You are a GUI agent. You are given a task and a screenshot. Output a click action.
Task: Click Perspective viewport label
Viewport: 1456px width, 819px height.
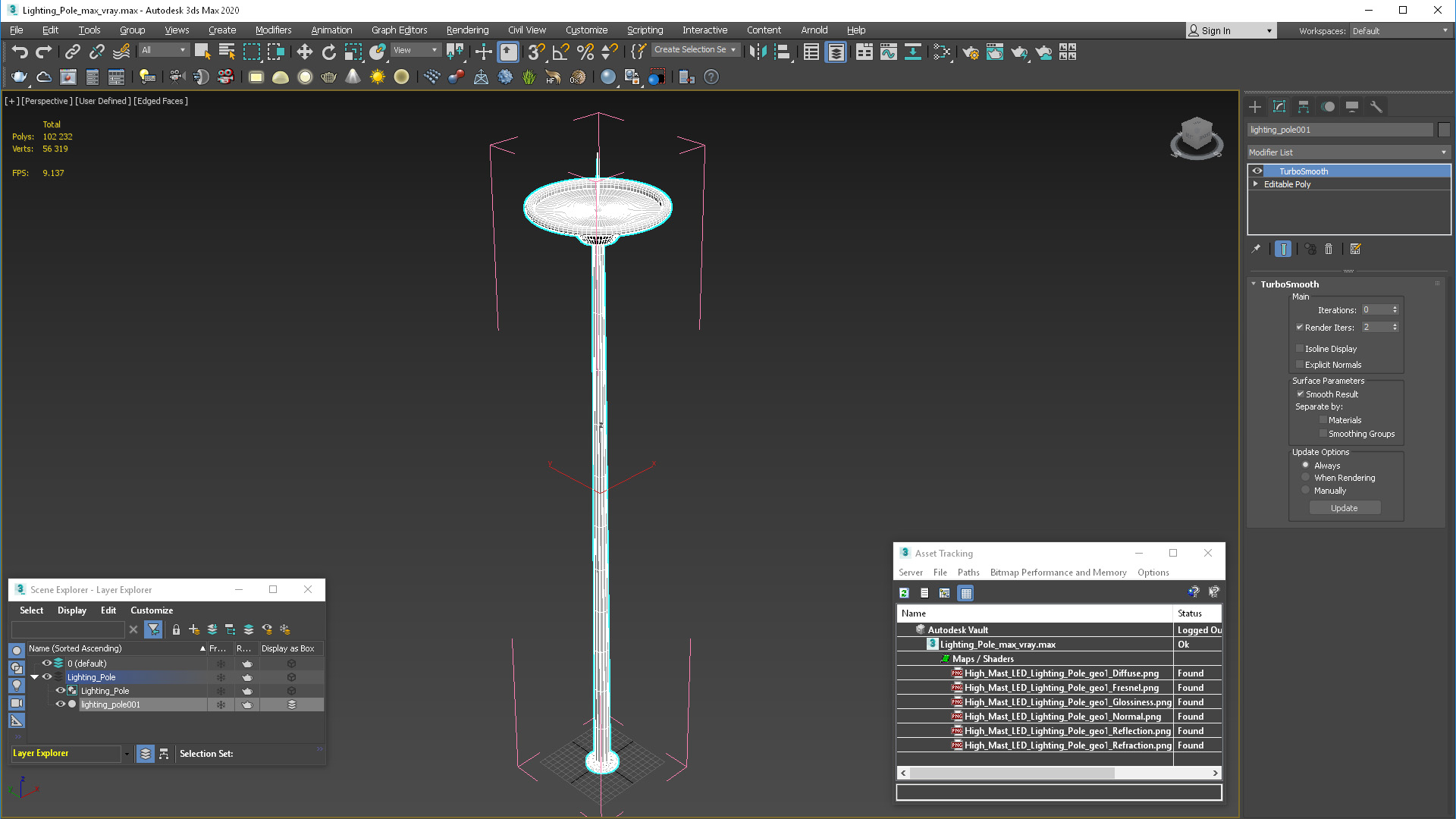coord(46,101)
